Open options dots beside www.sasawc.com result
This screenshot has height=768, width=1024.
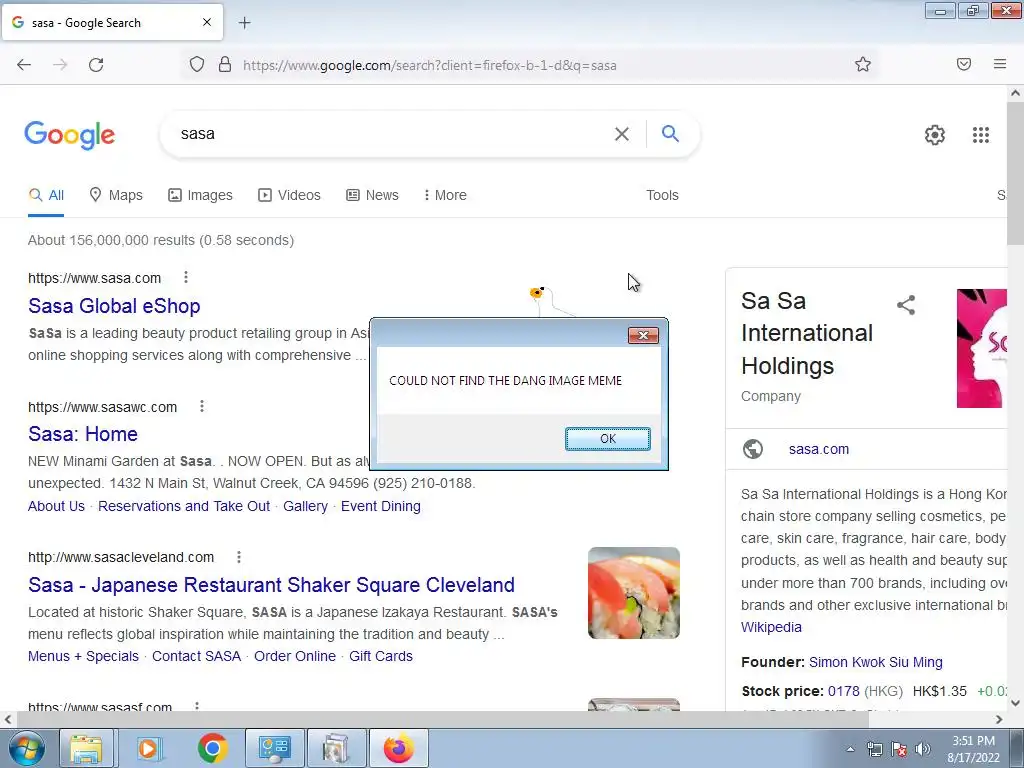click(202, 406)
